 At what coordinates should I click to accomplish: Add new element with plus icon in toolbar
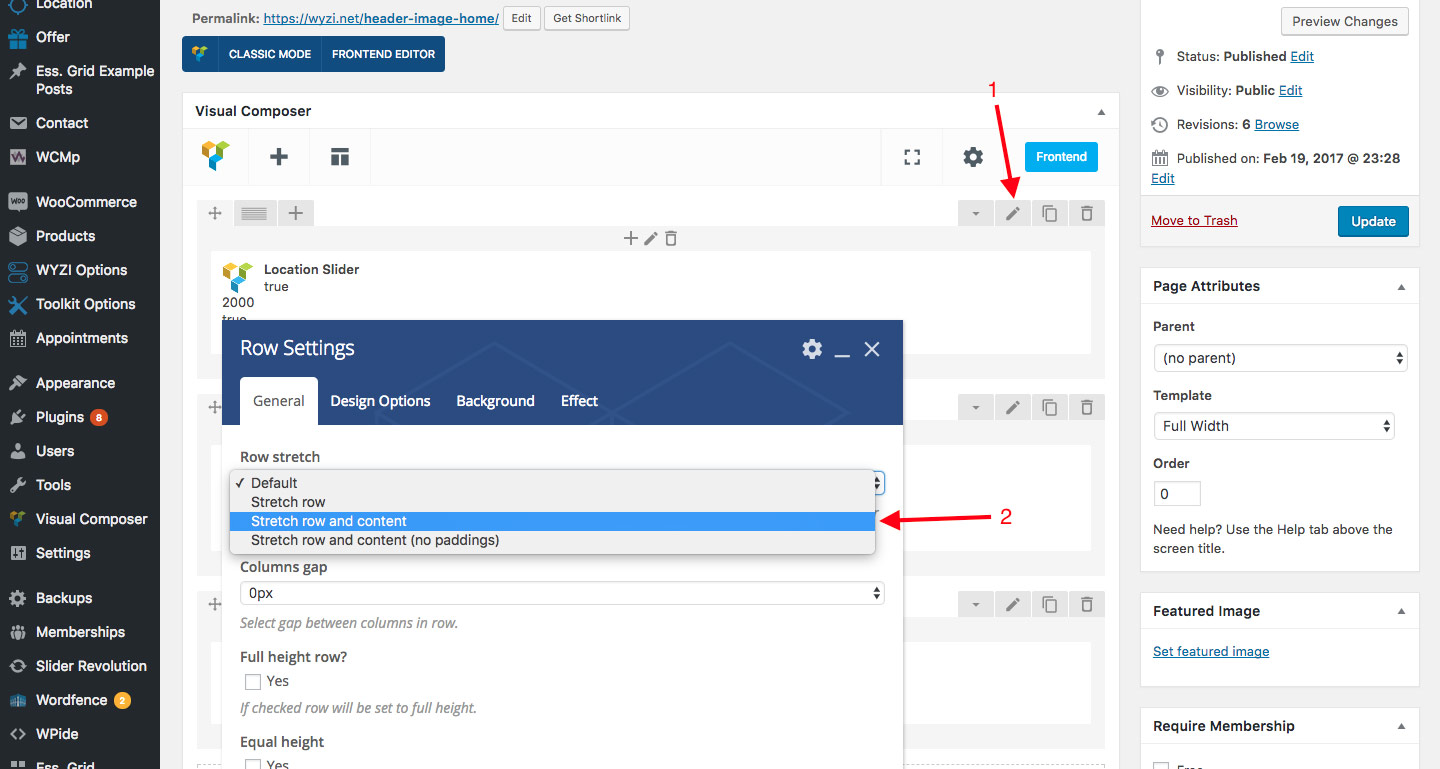click(279, 156)
